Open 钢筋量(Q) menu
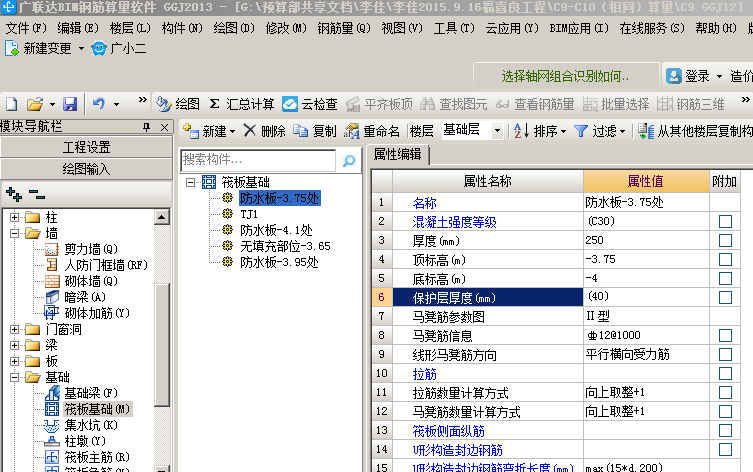 pyautogui.click(x=344, y=28)
